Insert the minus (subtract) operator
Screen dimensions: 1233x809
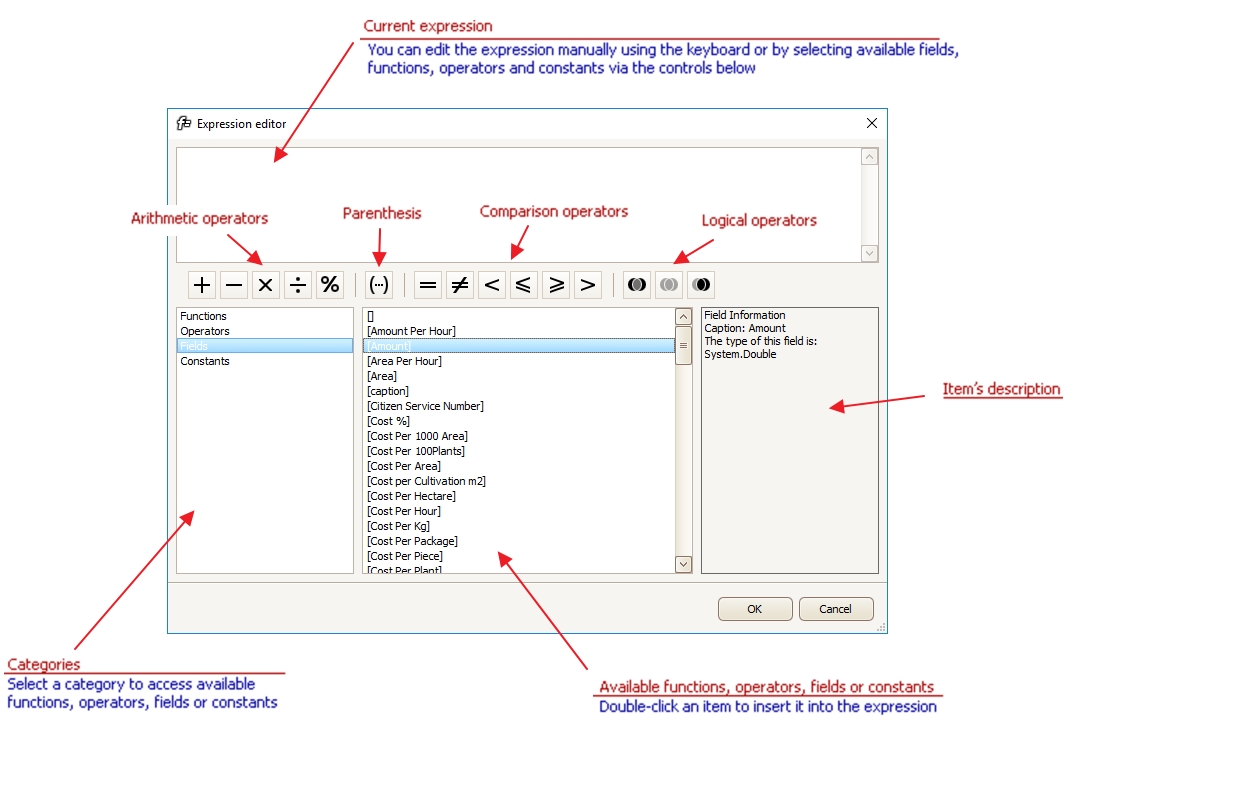point(234,285)
